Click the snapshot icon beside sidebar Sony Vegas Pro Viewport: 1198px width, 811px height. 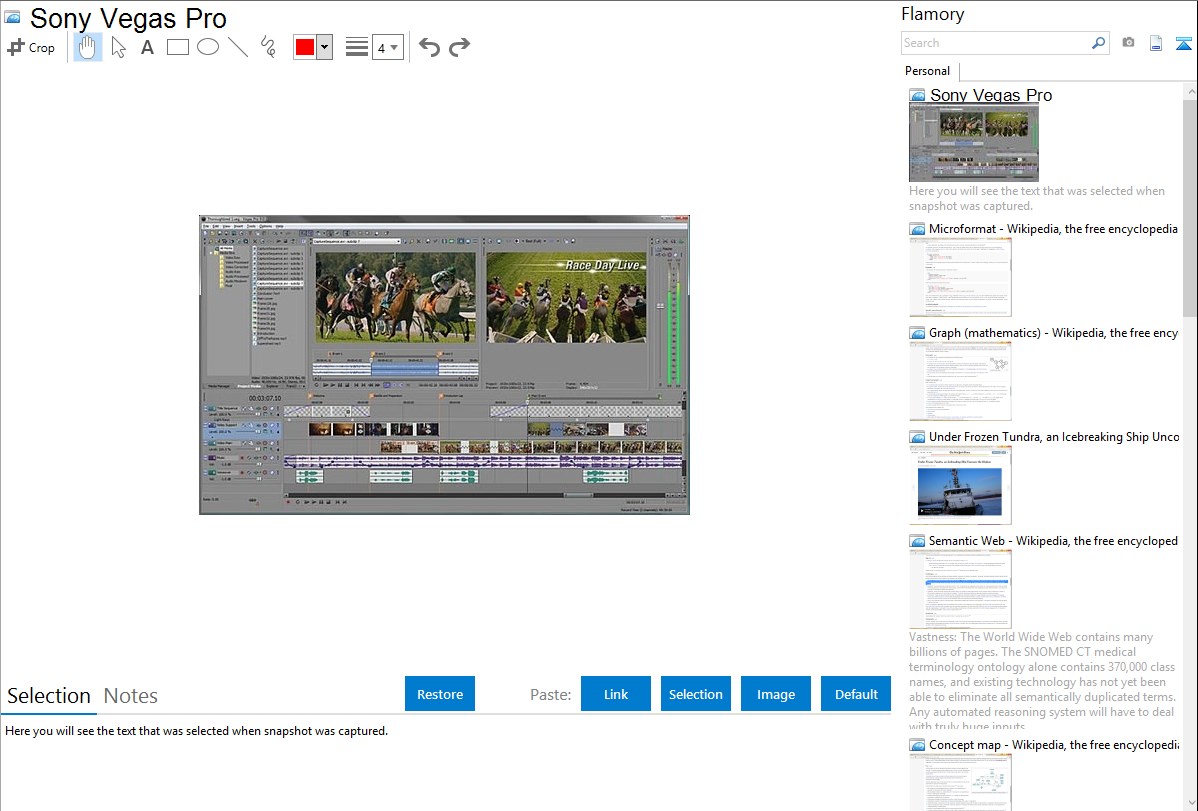pos(917,96)
